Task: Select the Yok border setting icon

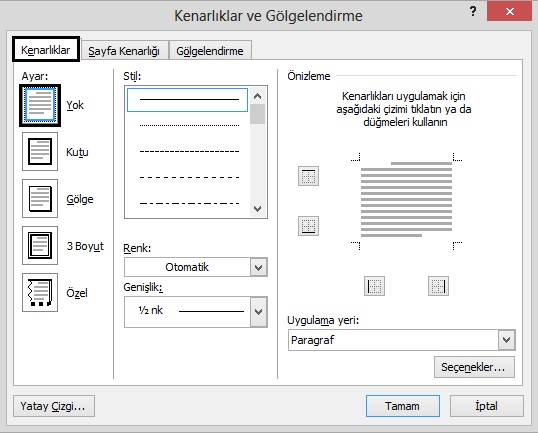Action: click(40, 105)
